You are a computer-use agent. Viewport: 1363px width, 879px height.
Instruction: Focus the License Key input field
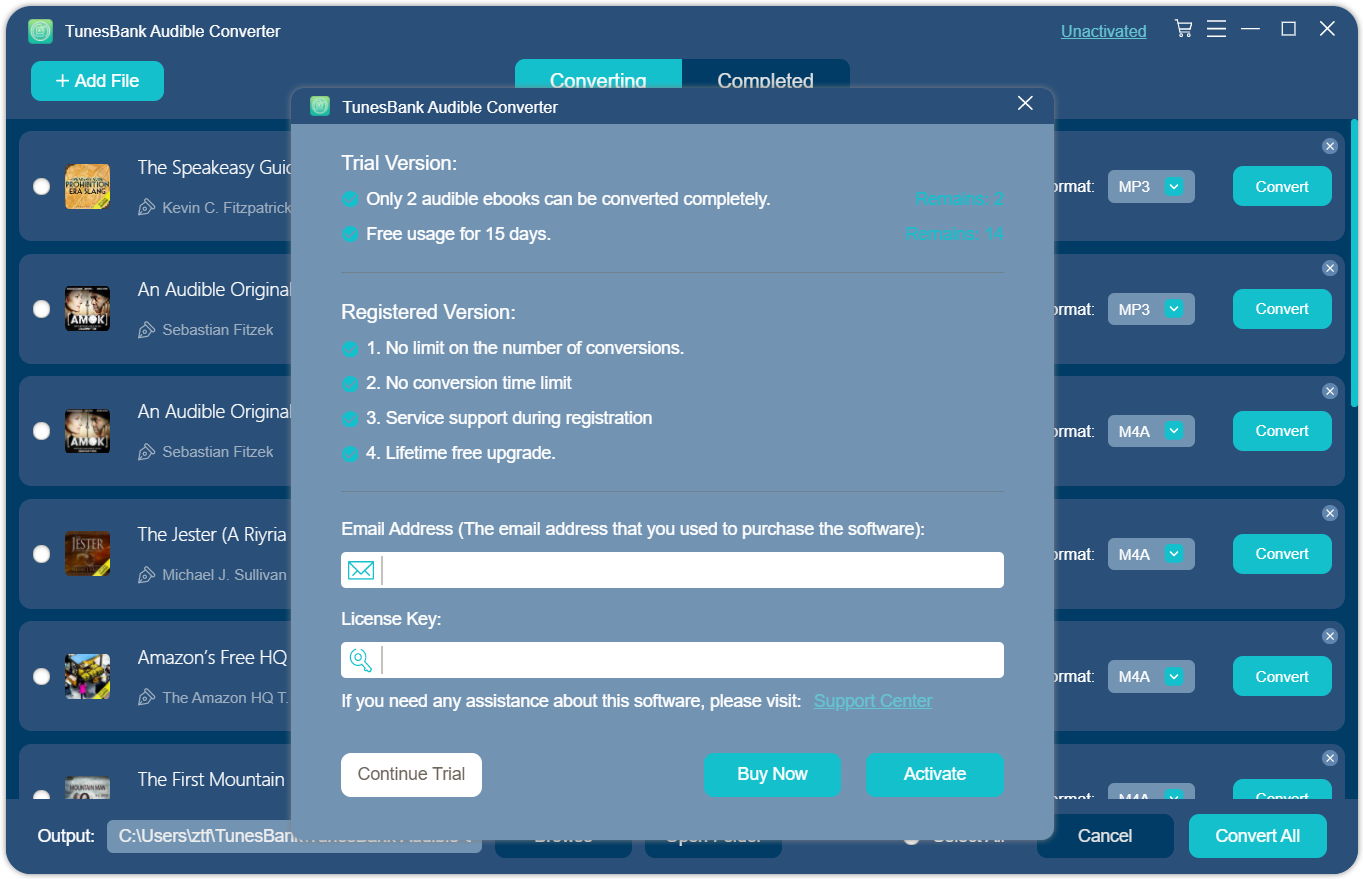(672, 660)
